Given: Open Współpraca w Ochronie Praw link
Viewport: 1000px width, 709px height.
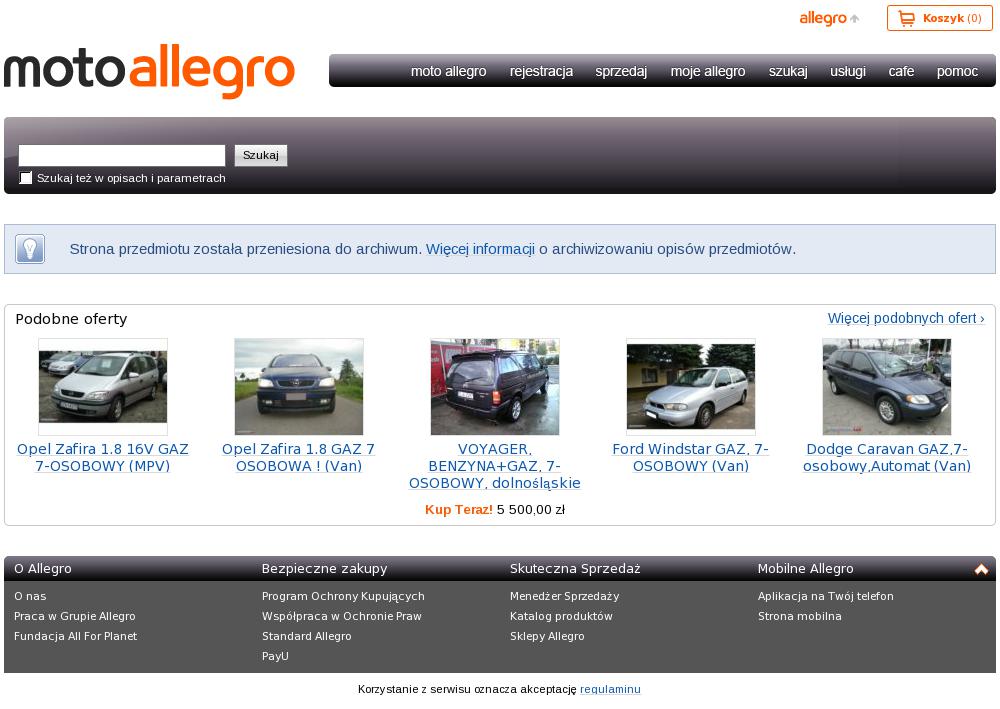Looking at the screenshot, I should [x=342, y=616].
